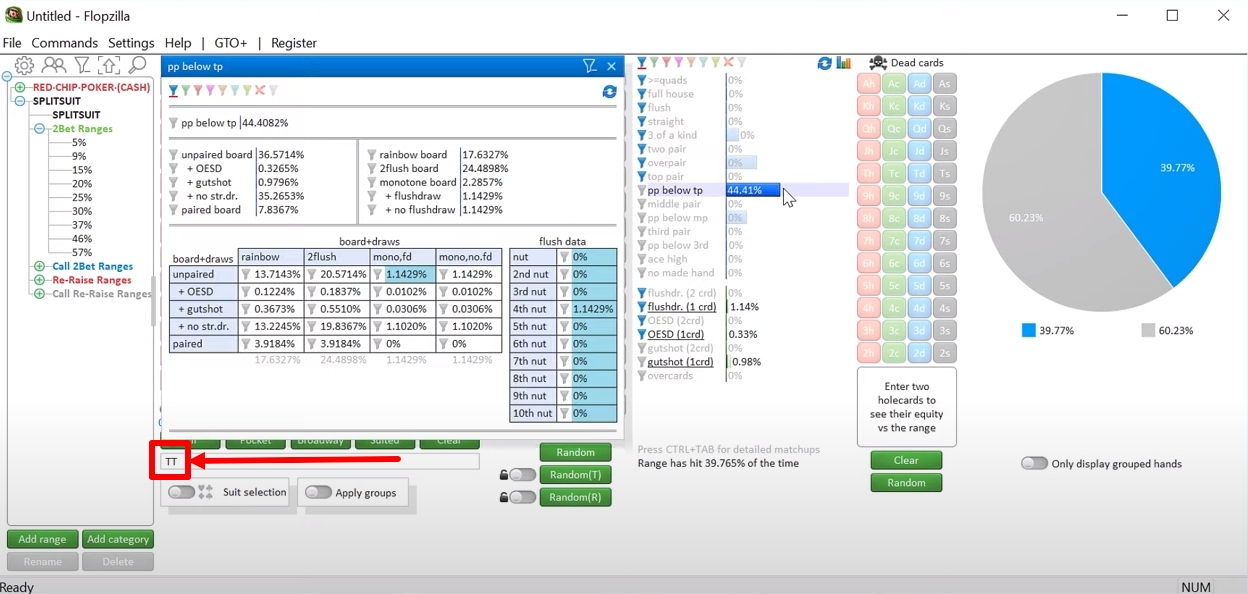Viewport: 1248px width, 594px height.
Task: Collapse the 2Bet Ranges tree node
Action: point(40,129)
